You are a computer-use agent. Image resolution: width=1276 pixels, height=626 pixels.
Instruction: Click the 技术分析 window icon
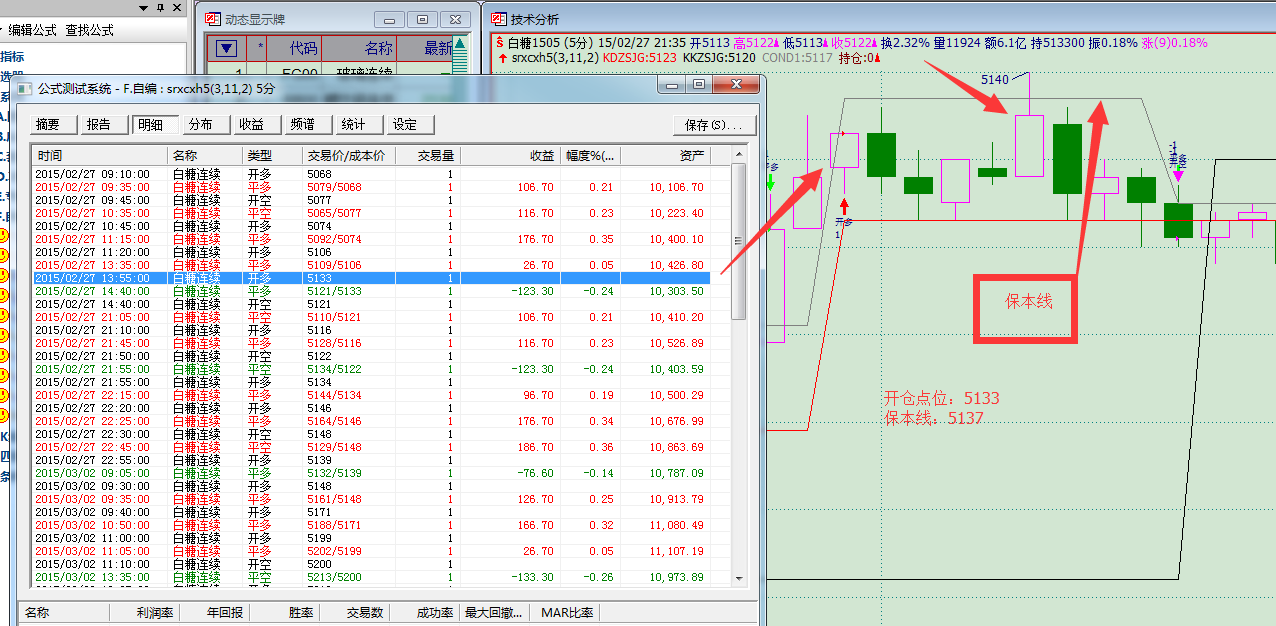click(x=498, y=19)
